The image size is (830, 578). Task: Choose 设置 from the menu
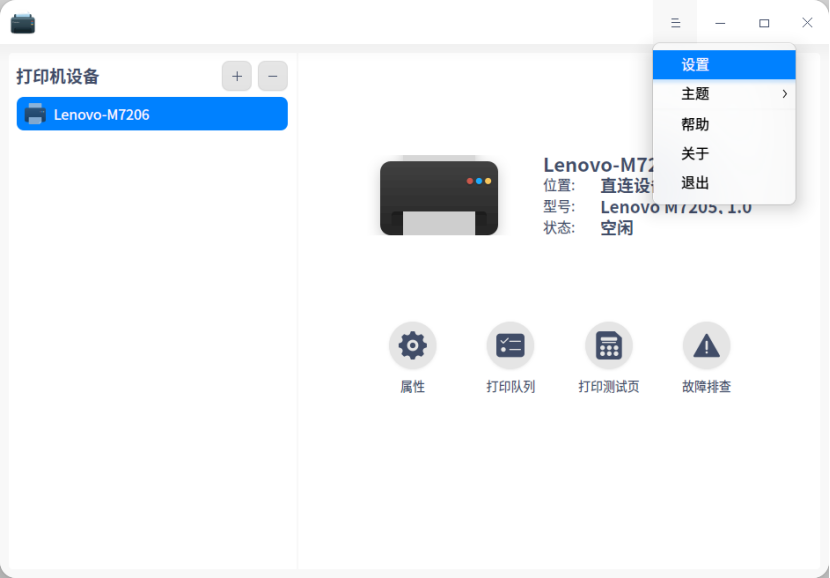pos(724,65)
